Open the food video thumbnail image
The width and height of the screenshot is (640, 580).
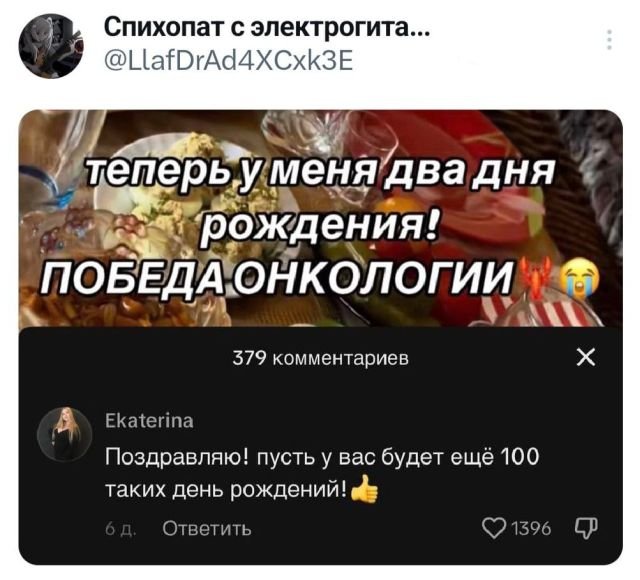[320, 218]
